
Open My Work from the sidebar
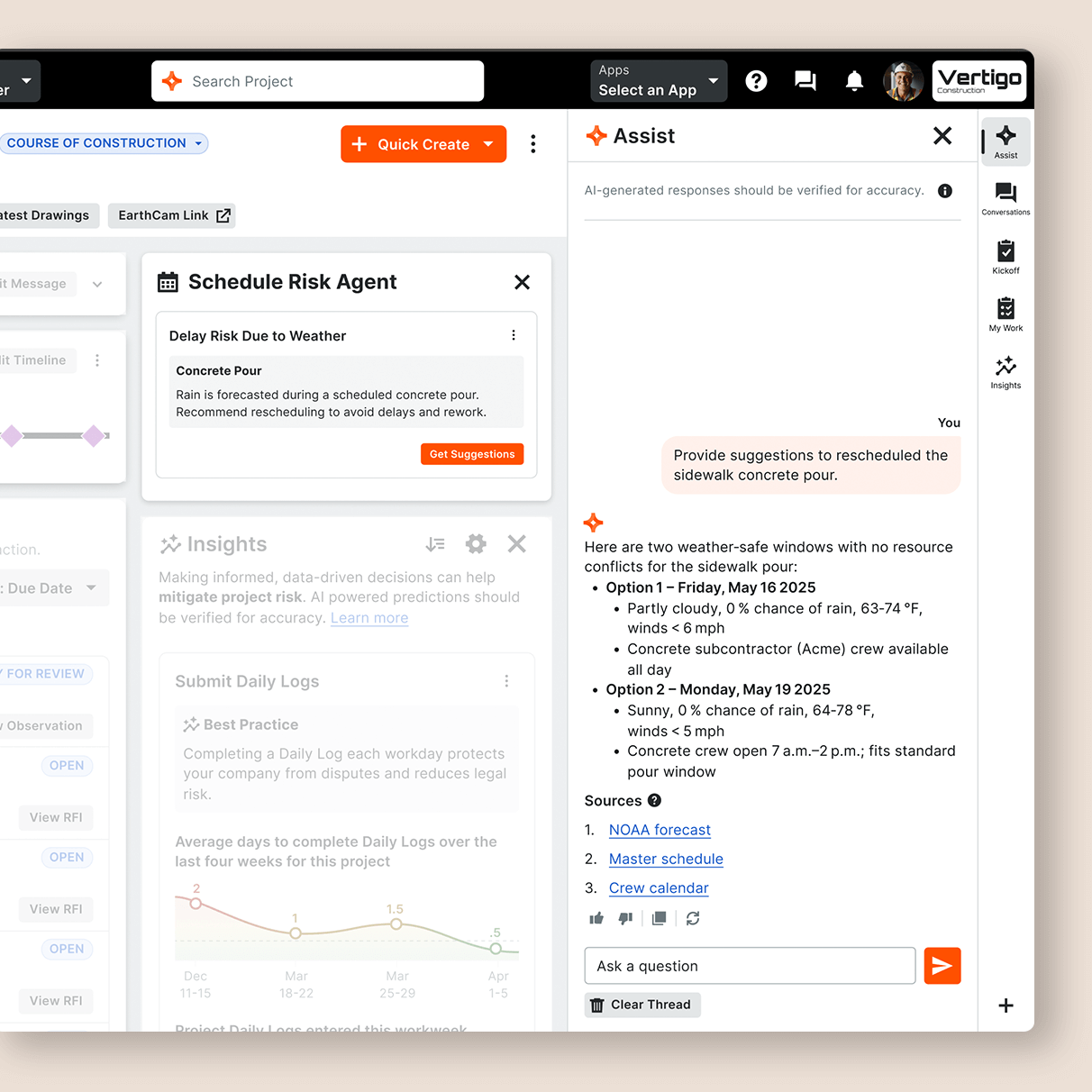tap(1005, 313)
